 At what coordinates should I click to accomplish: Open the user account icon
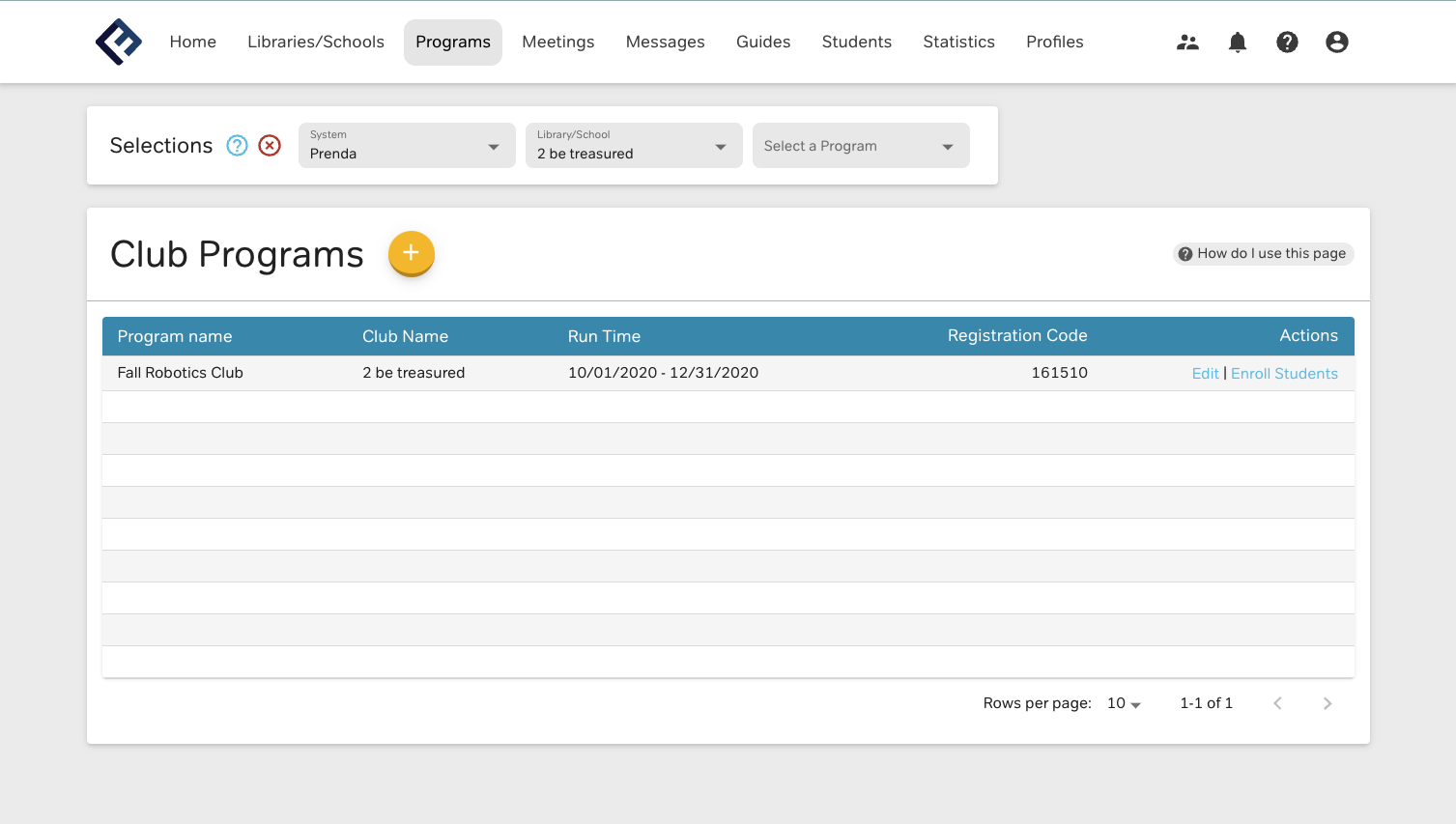coord(1337,42)
